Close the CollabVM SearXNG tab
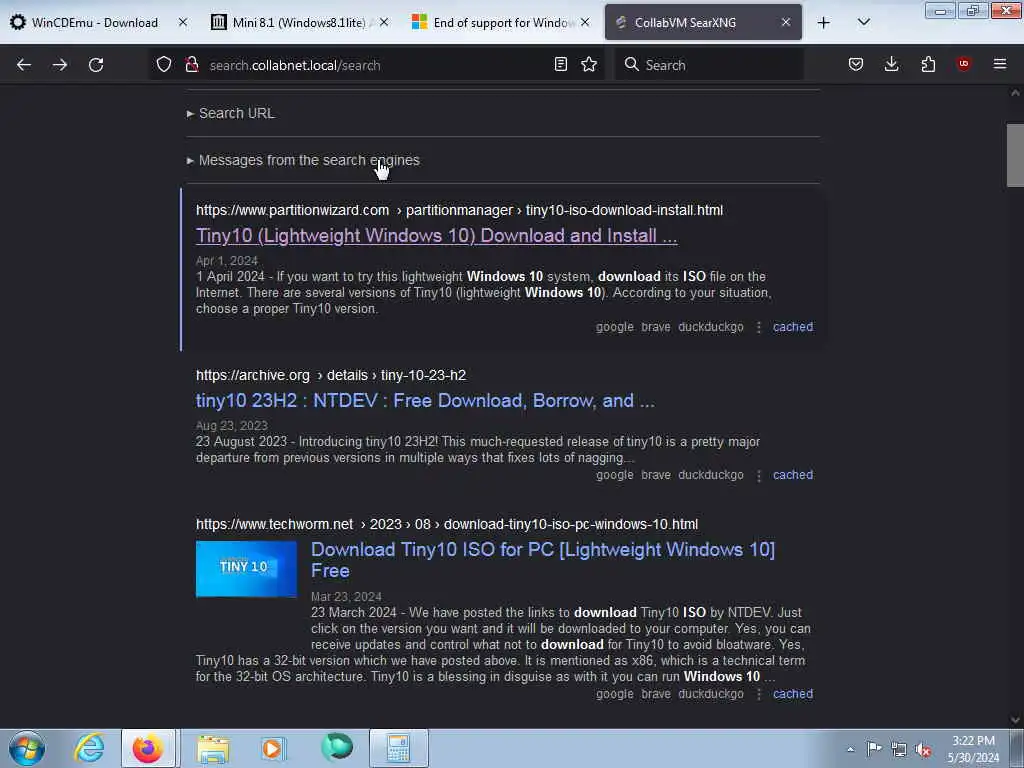This screenshot has width=1024, height=768. click(786, 23)
